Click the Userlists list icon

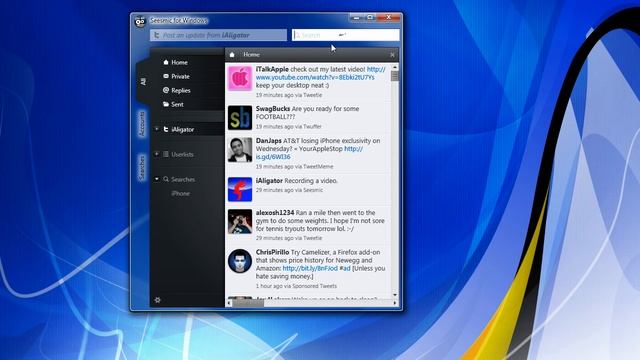point(166,154)
